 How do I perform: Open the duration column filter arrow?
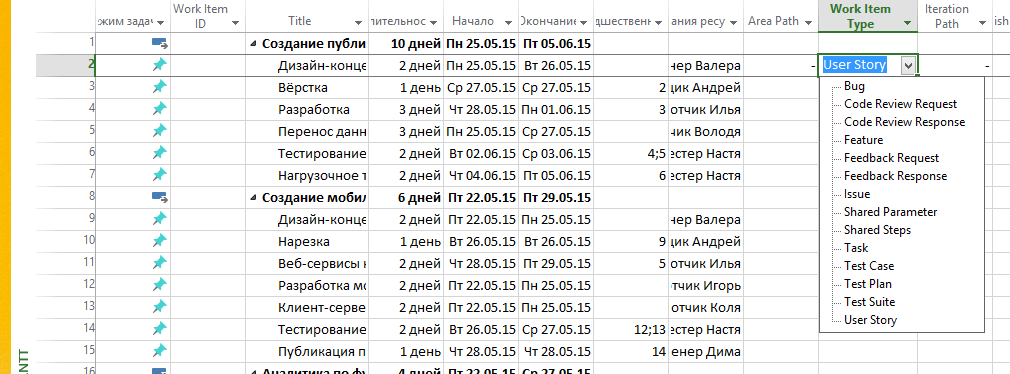coord(434,23)
